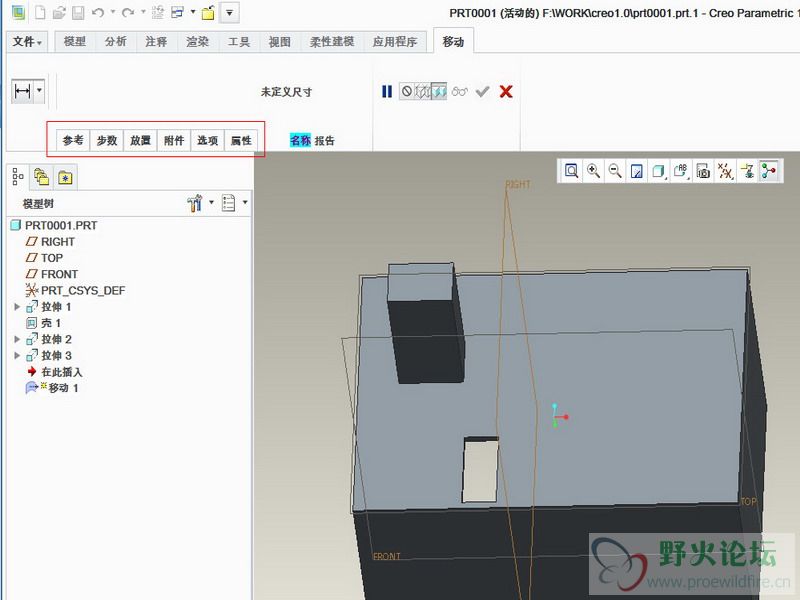
Task: Click the green check to accept Move feature
Action: 482,91
